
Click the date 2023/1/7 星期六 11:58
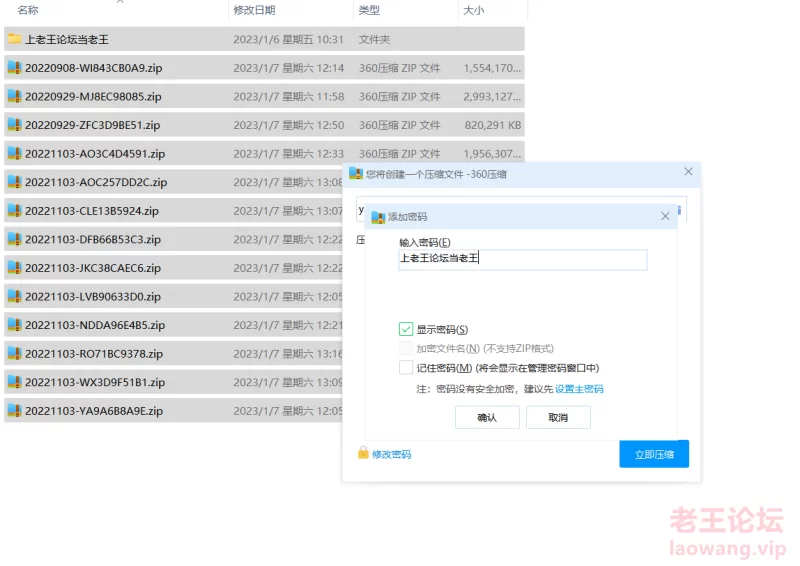(288, 96)
